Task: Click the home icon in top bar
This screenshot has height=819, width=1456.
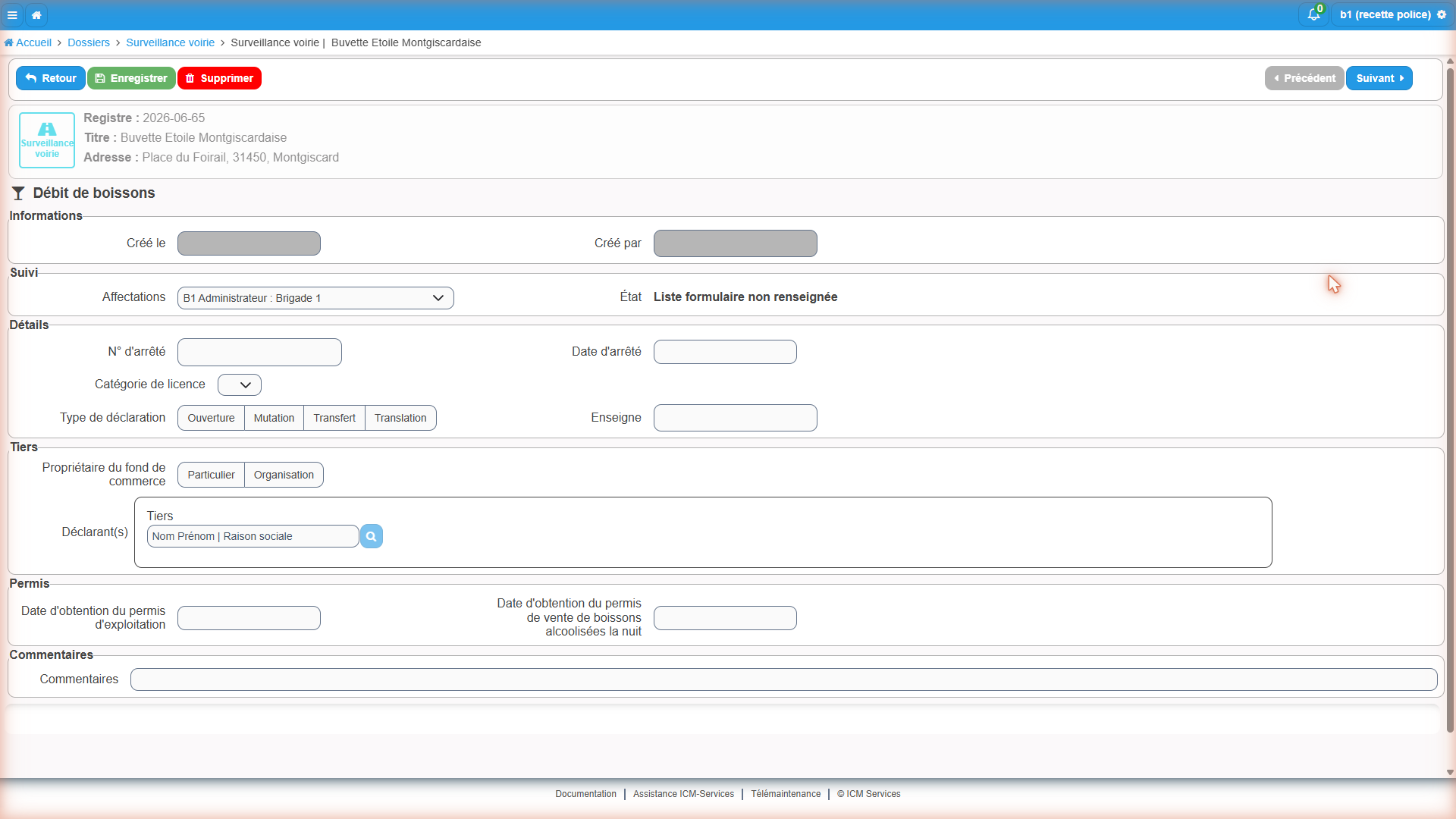Action: [36, 14]
